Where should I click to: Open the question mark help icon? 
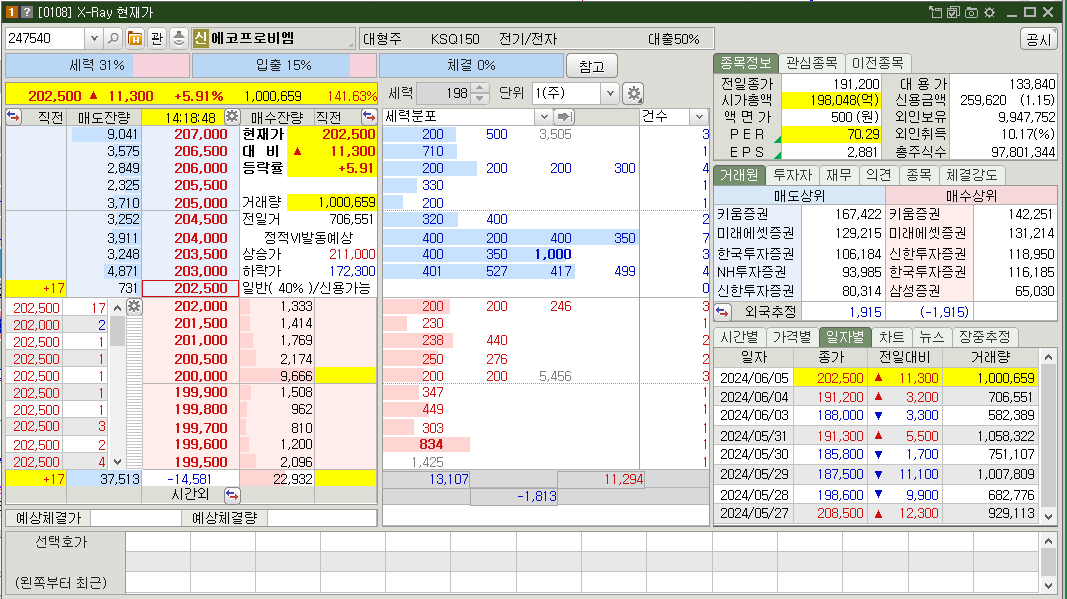tap(27, 12)
